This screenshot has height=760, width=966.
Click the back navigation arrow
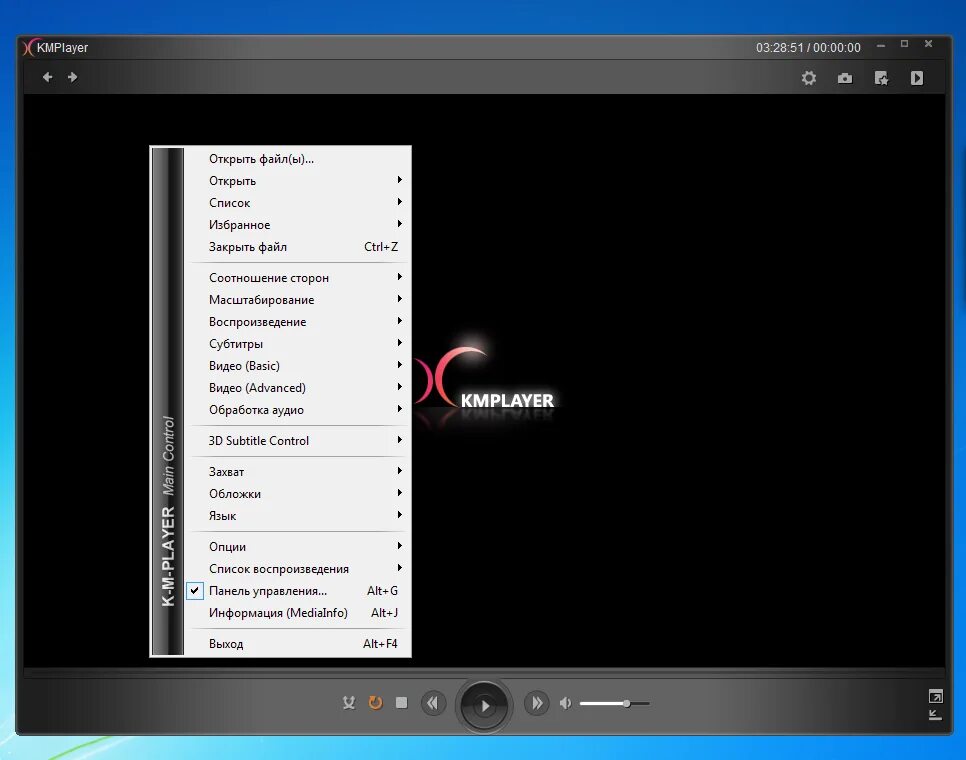[47, 76]
